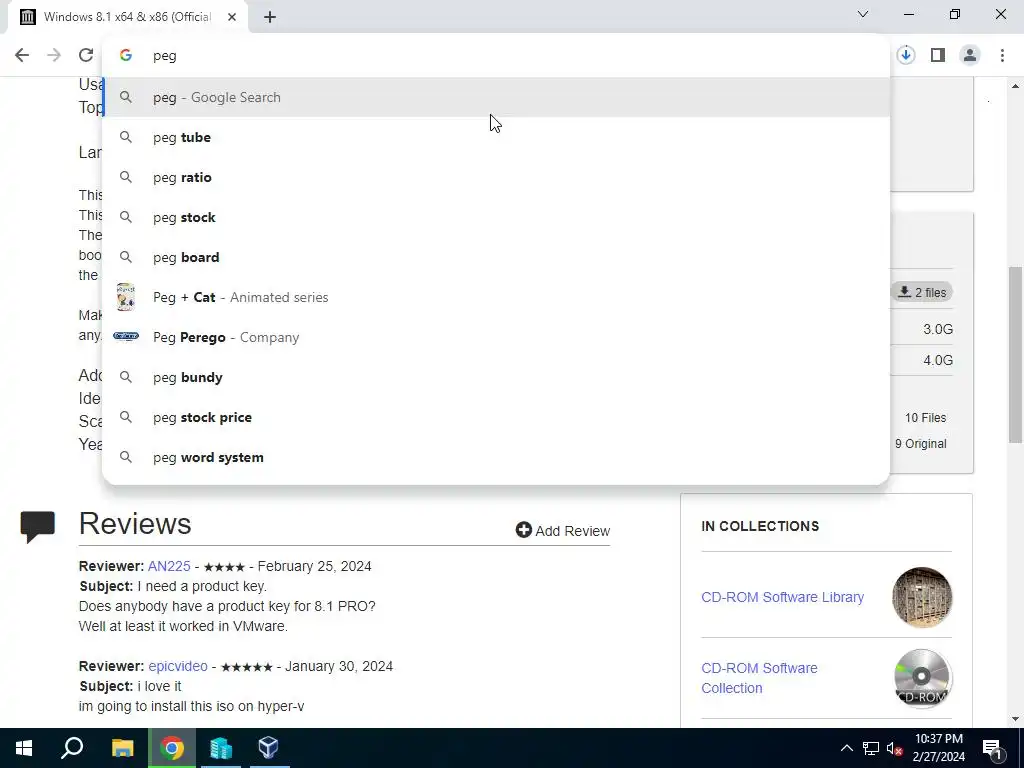Select 'Peg Perego' company suggestion
Screen dimensions: 1024x768
pos(496,337)
